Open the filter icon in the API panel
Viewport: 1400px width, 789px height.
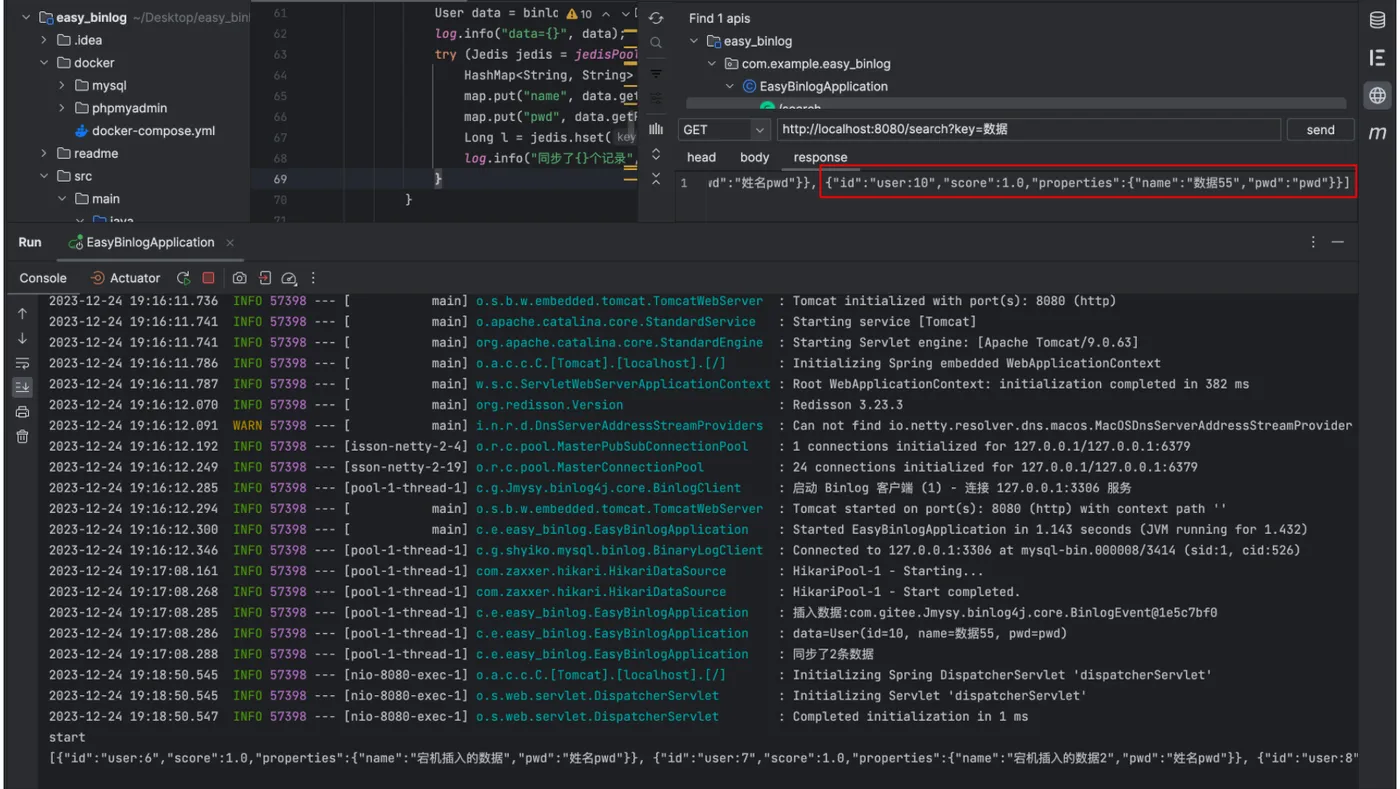pos(656,74)
